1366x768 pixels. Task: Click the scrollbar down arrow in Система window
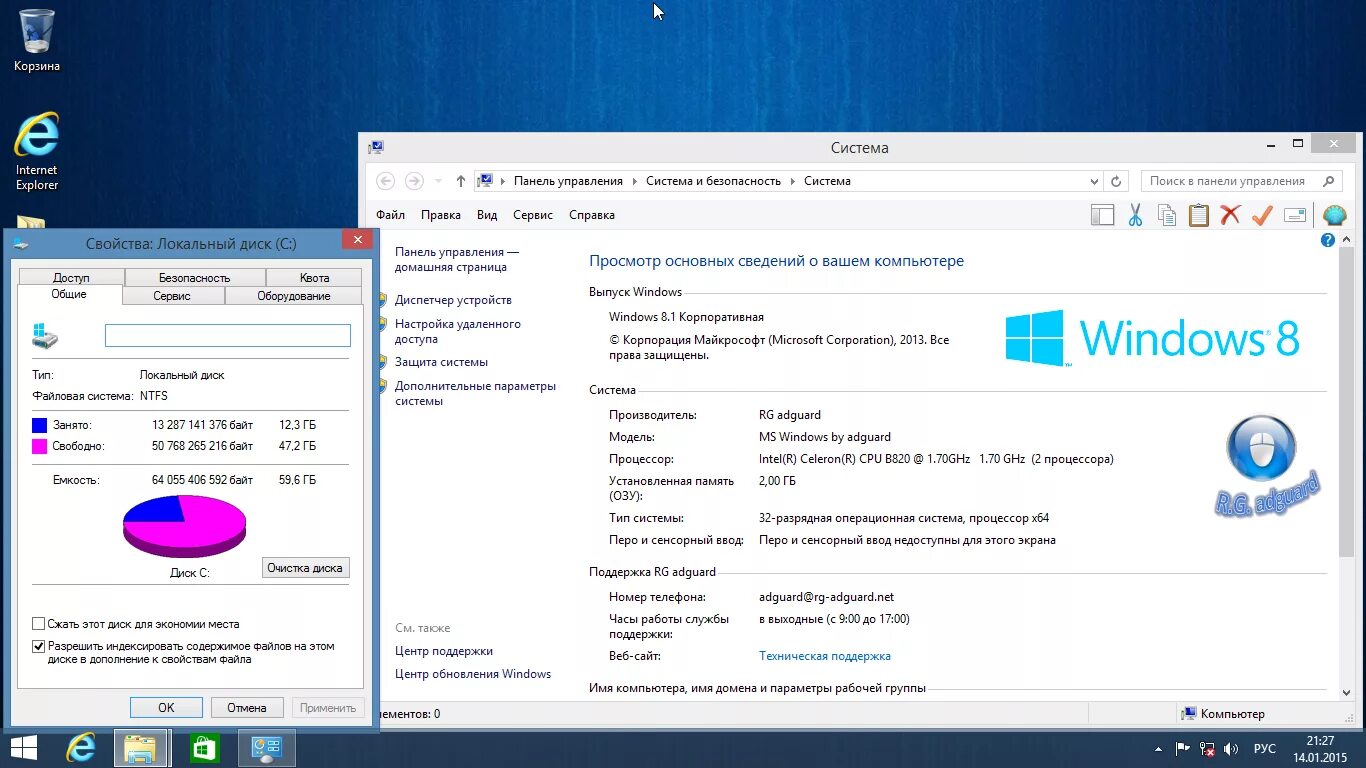pos(1346,692)
